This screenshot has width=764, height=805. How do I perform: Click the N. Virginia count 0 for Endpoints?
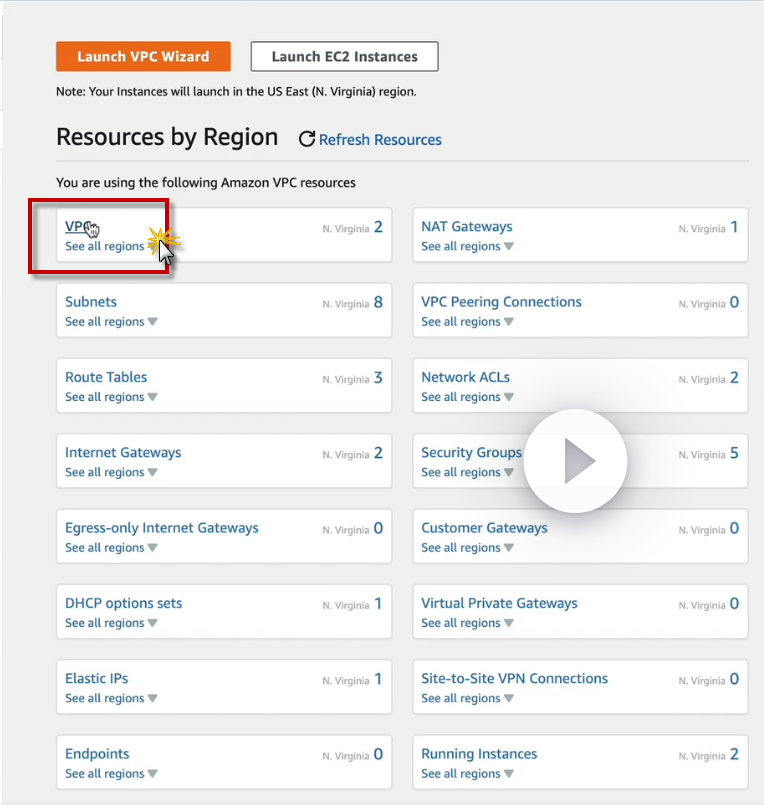378,755
